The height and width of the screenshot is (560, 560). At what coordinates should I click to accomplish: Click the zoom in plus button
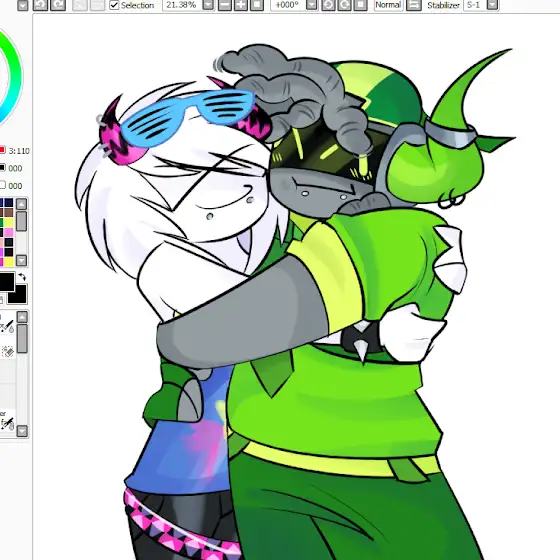(241, 5)
